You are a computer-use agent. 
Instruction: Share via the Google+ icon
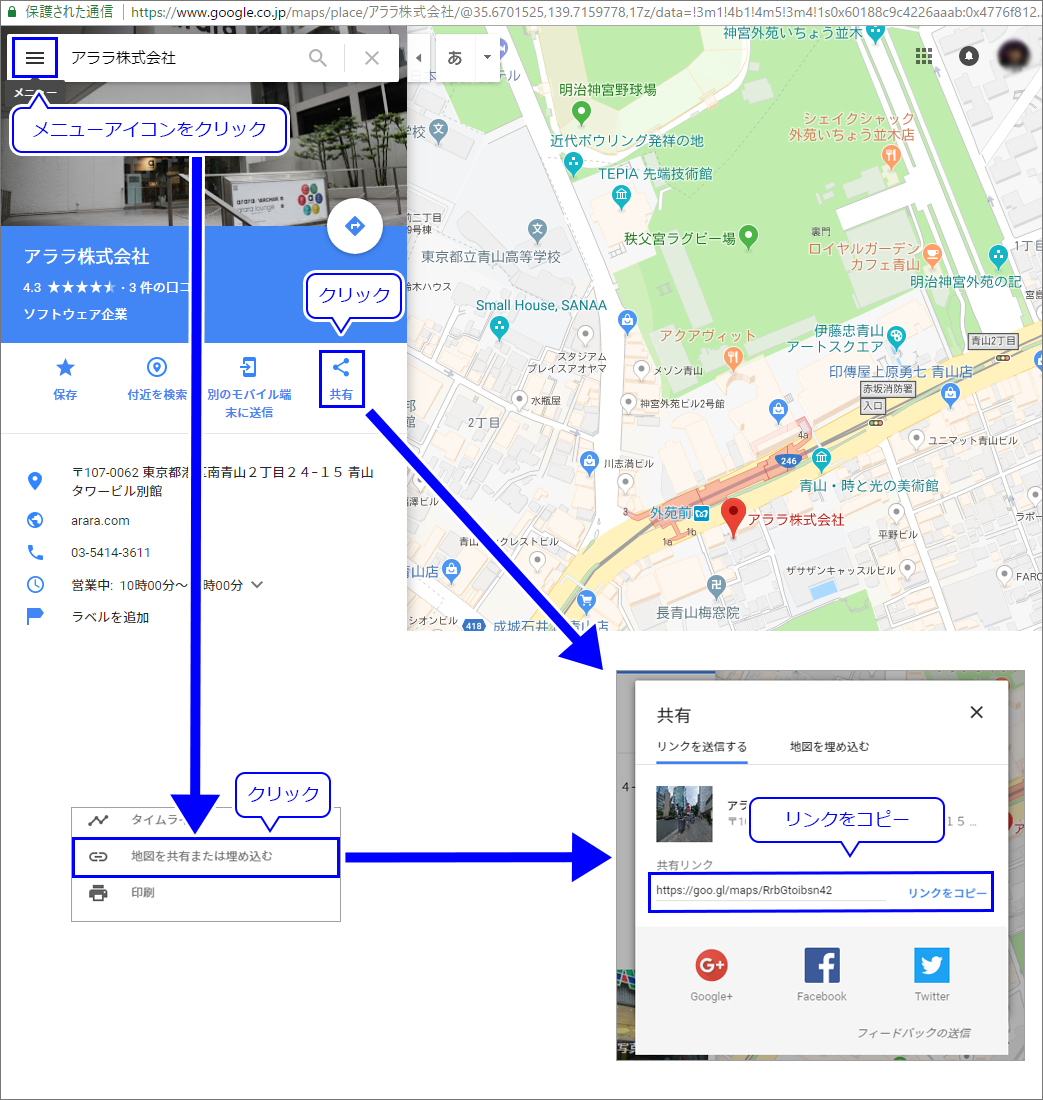pyautogui.click(x=711, y=965)
